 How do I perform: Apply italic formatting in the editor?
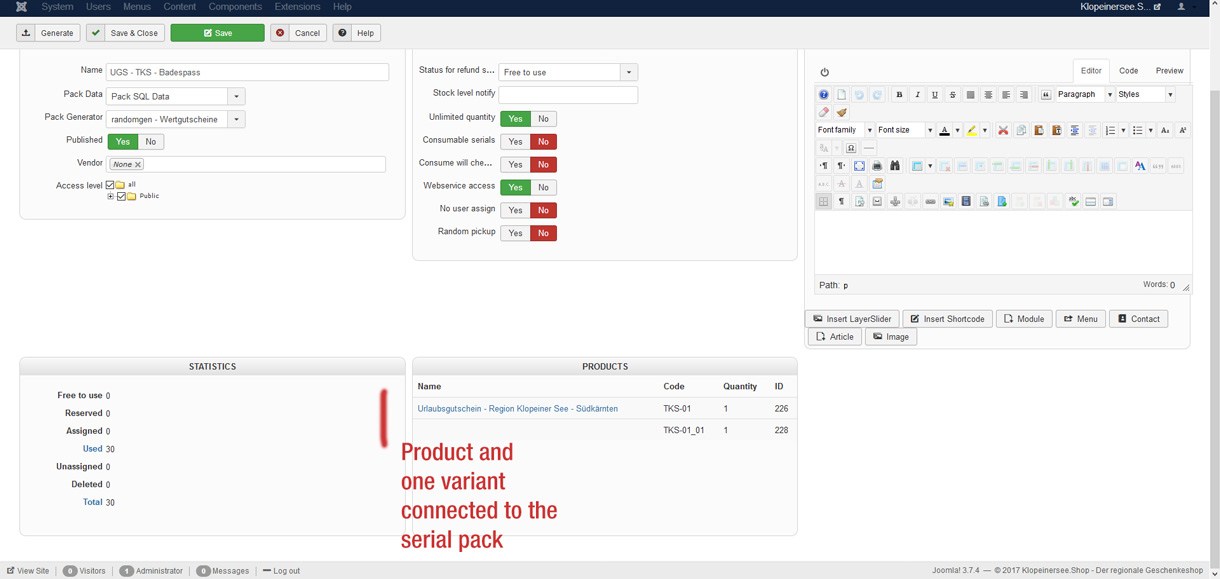917,95
